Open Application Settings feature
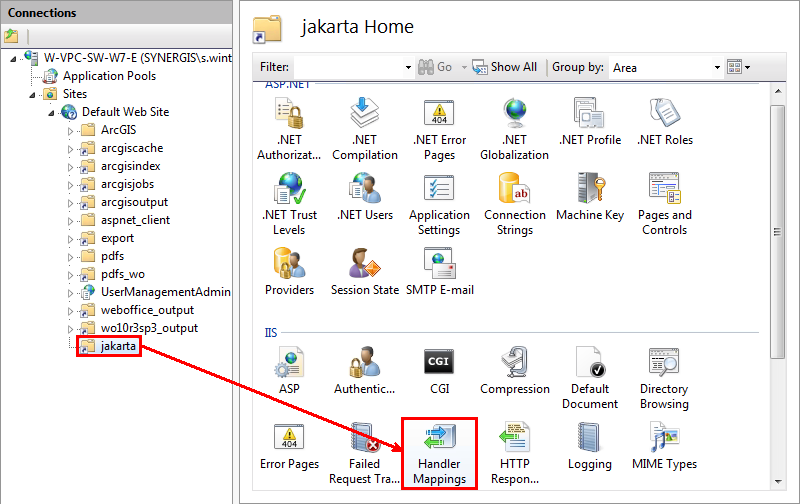The image size is (800, 504). pos(439,204)
